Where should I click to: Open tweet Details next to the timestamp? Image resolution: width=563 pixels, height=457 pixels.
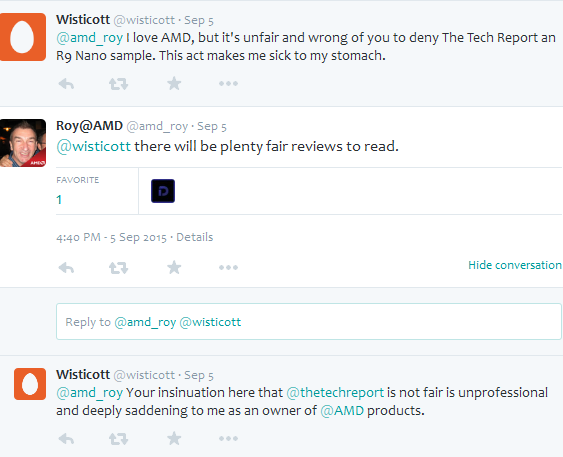pos(195,237)
